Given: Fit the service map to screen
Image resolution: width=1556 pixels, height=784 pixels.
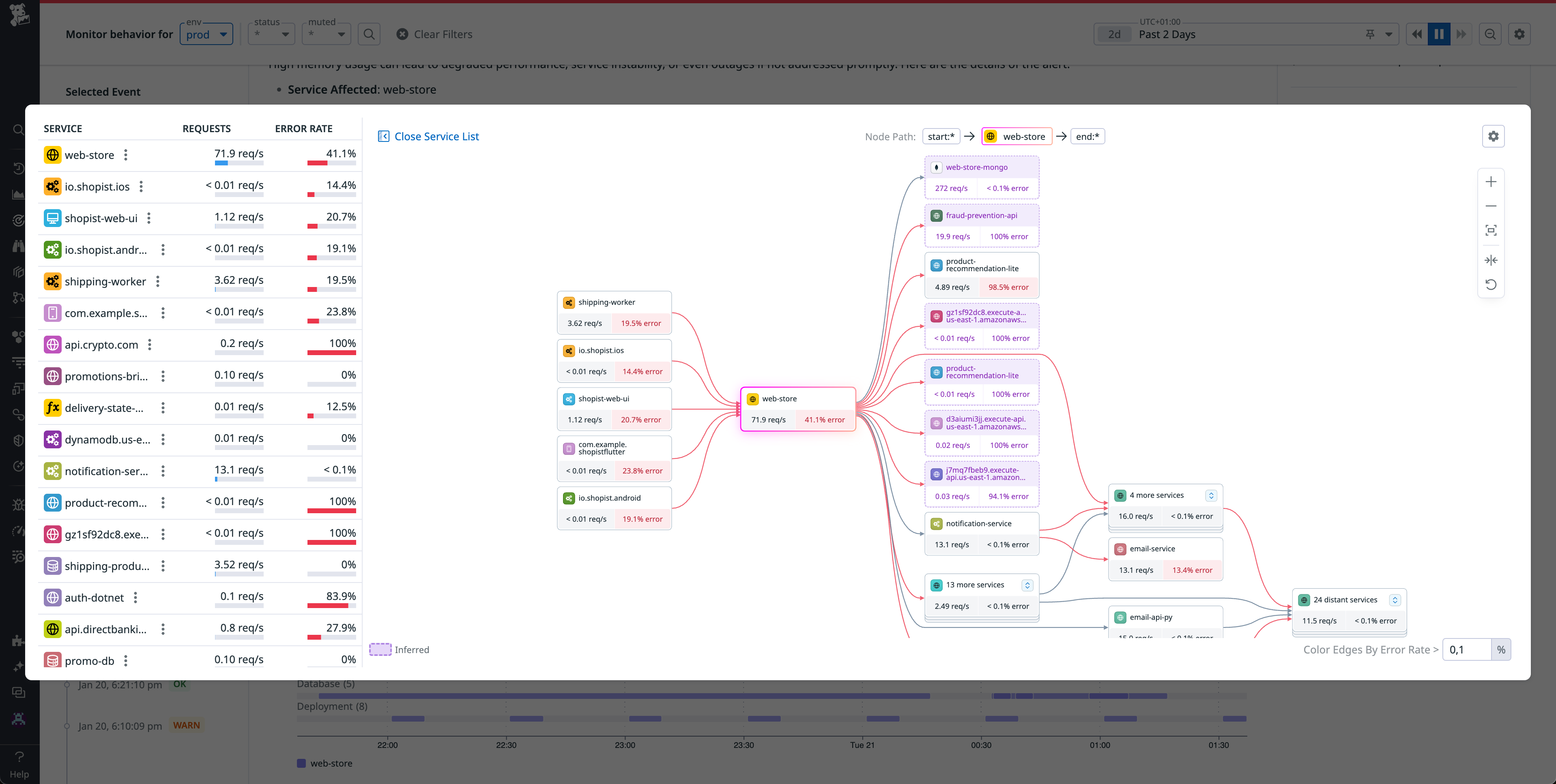Looking at the screenshot, I should [1491, 230].
